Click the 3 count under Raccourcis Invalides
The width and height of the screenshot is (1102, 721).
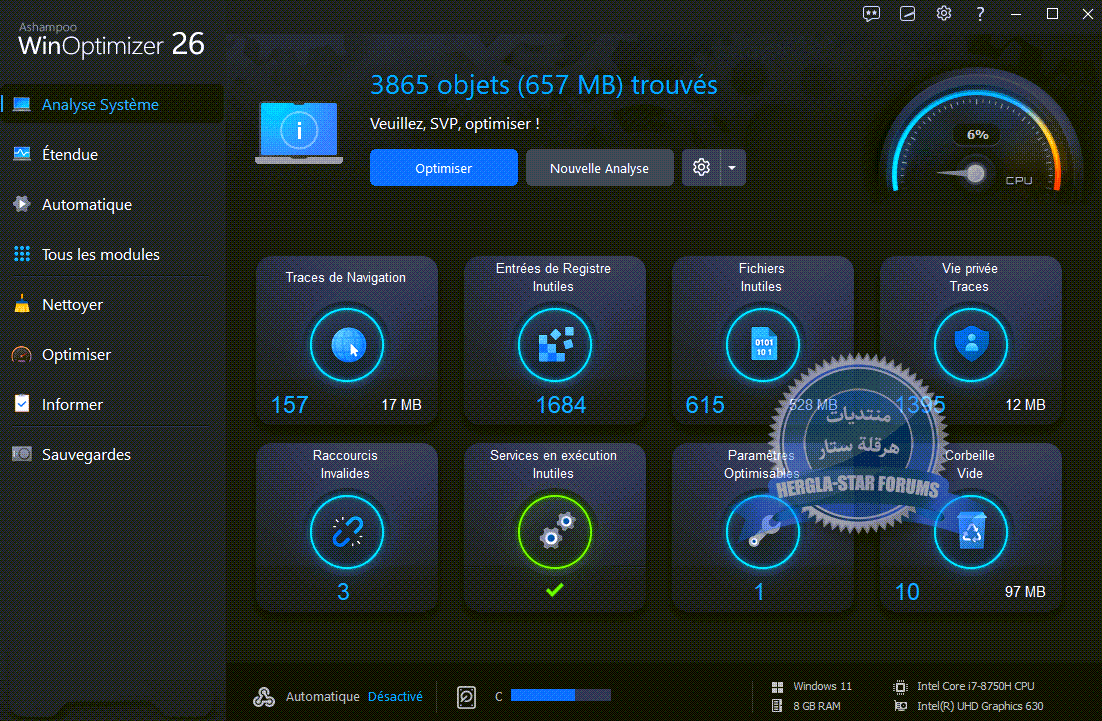pyautogui.click(x=343, y=592)
